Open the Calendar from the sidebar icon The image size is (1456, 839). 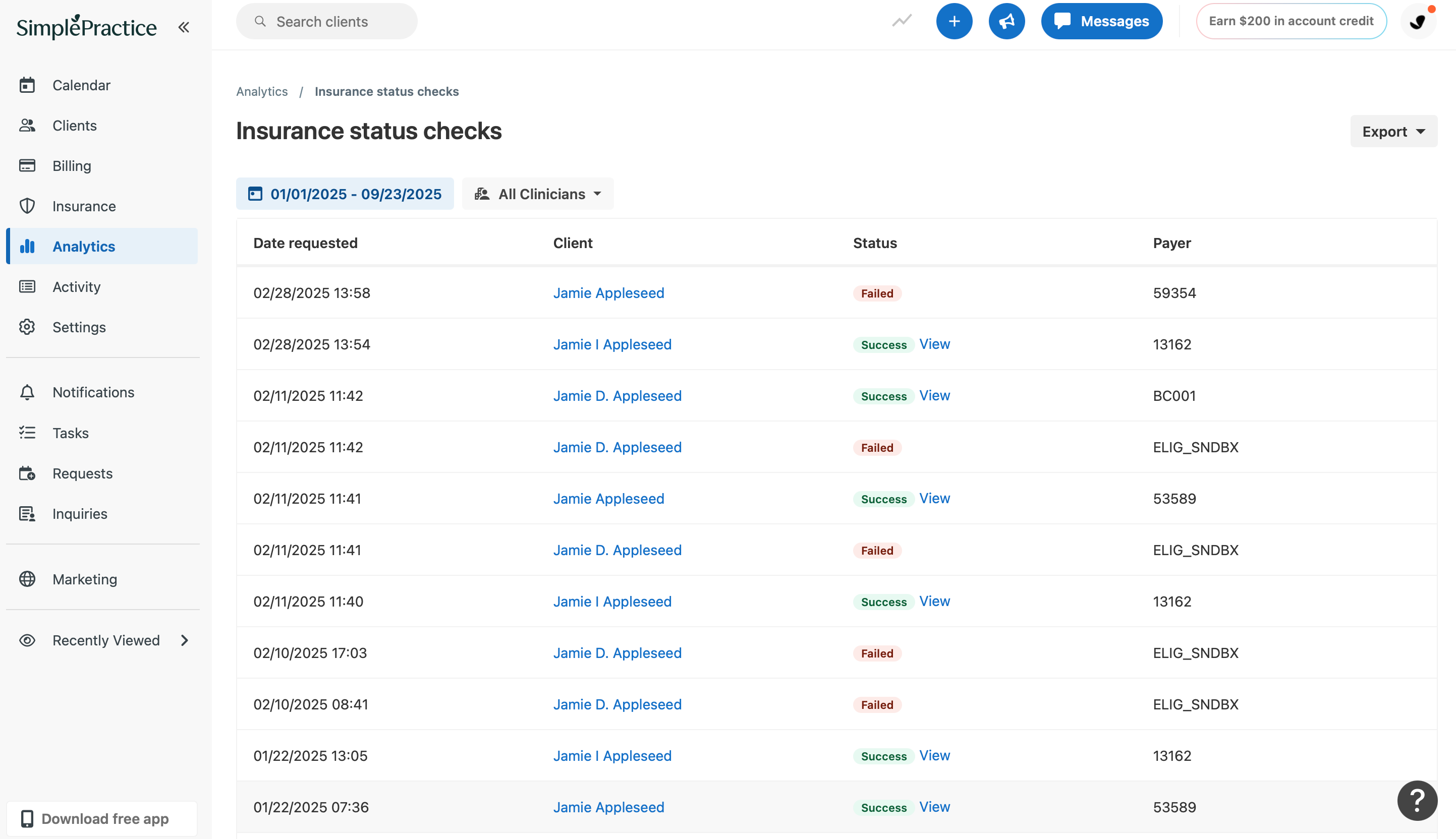pyautogui.click(x=28, y=85)
